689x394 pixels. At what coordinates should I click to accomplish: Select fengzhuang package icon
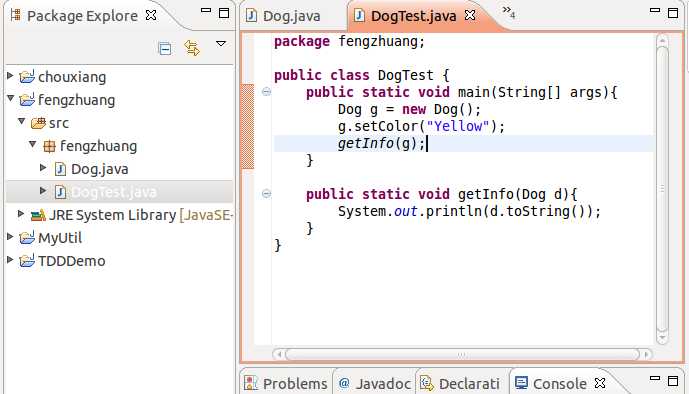(49, 146)
